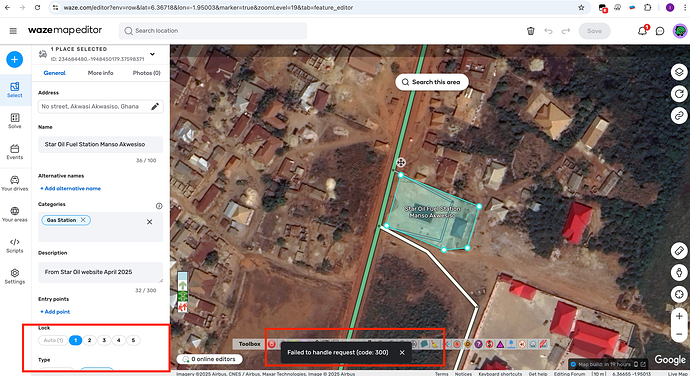Copy the permalink with the link icon
The height and width of the screenshot is (376, 690).
pyautogui.click(x=679, y=115)
